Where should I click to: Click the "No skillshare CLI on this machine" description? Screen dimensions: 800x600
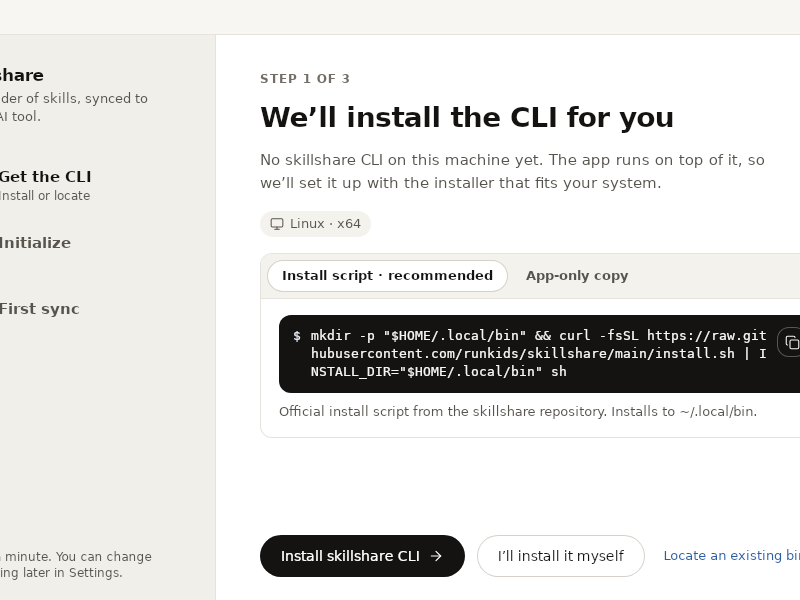pyautogui.click(x=512, y=171)
